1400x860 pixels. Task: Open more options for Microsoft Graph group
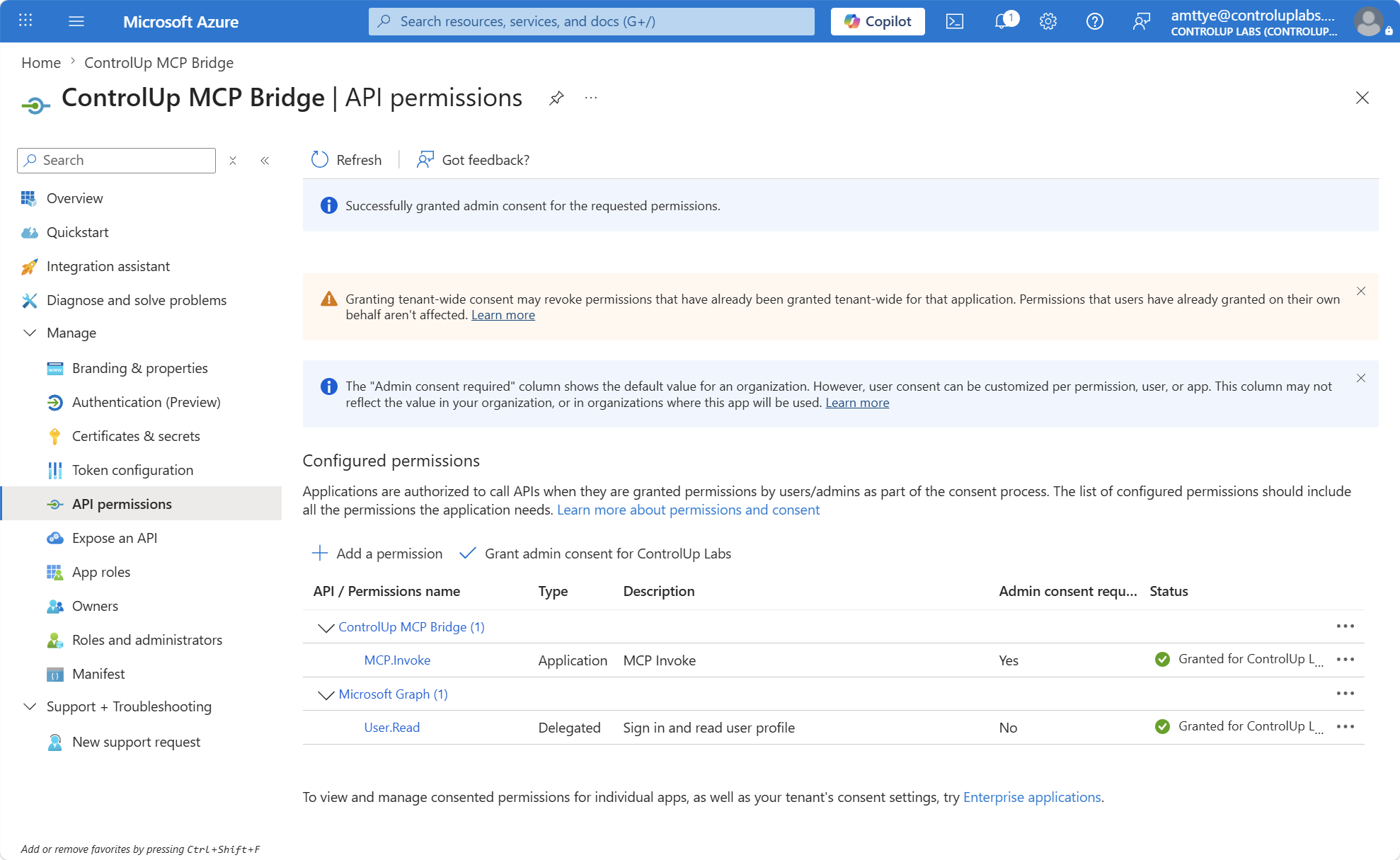[1345, 694]
